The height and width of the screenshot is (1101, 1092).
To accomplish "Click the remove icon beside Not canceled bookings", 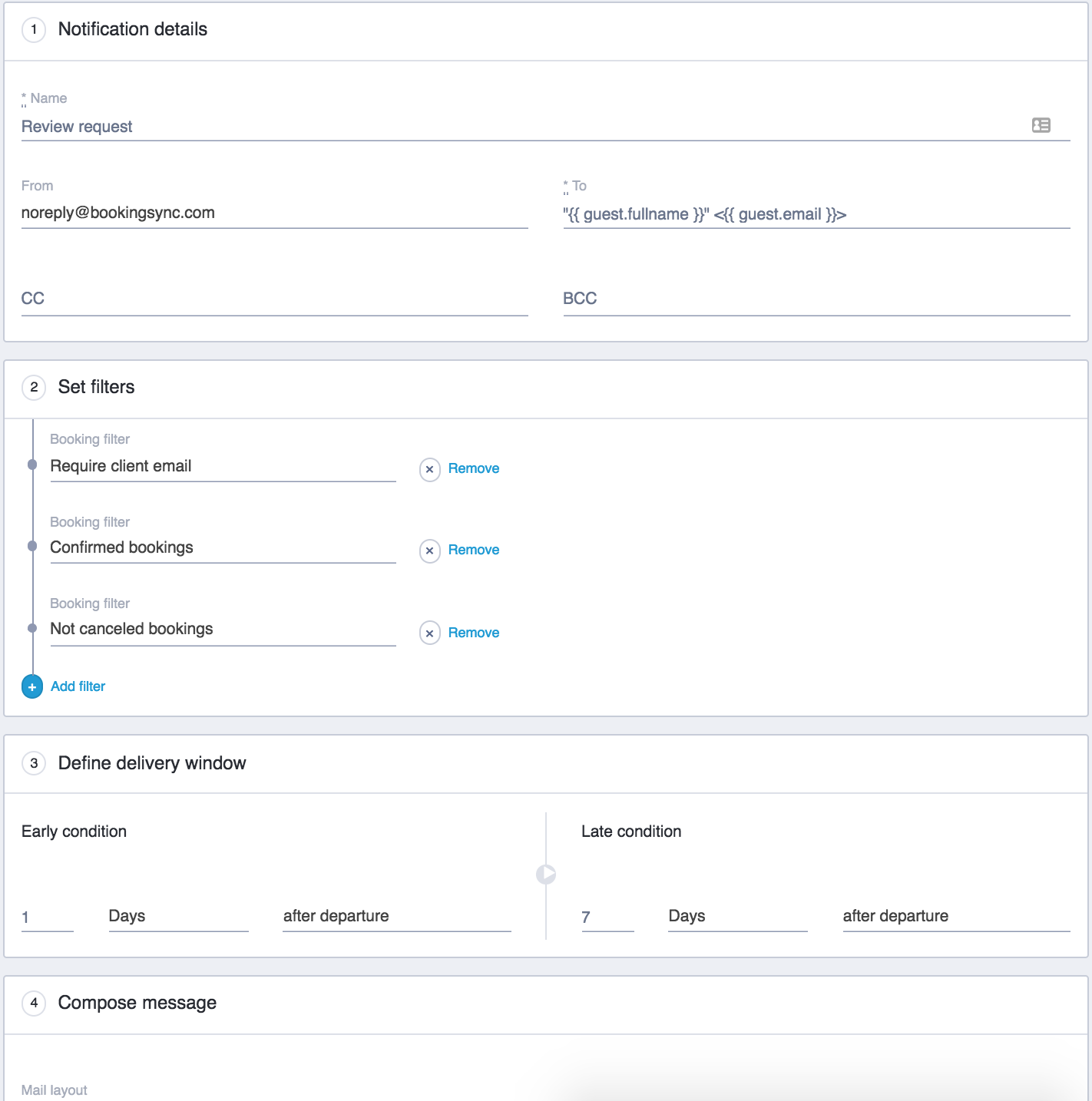I will (x=430, y=633).
